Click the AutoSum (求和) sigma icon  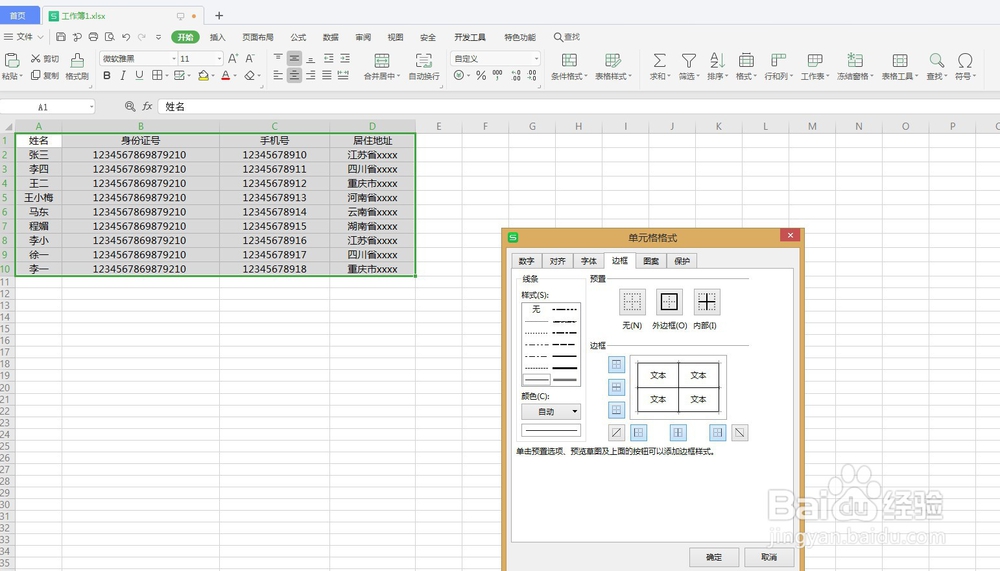[x=659, y=61]
